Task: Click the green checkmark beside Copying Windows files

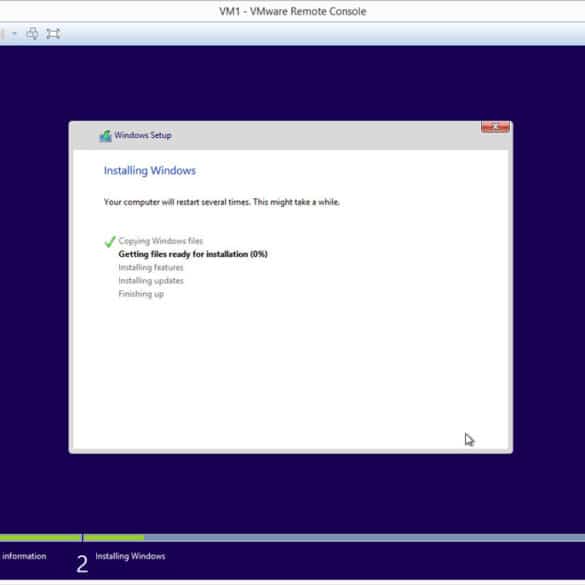Action: tap(110, 241)
